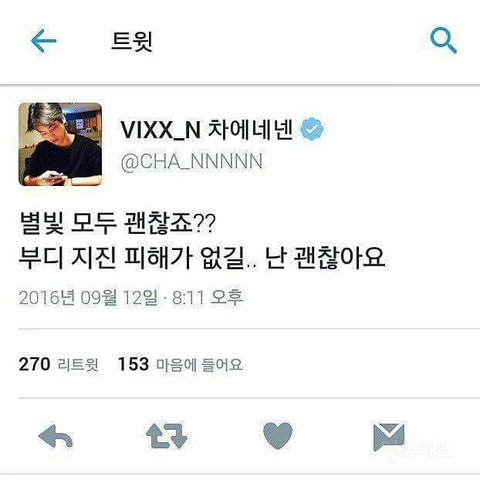Open the VIXX_N 차에네넨 display name
480x480 pixels.
tap(207, 130)
